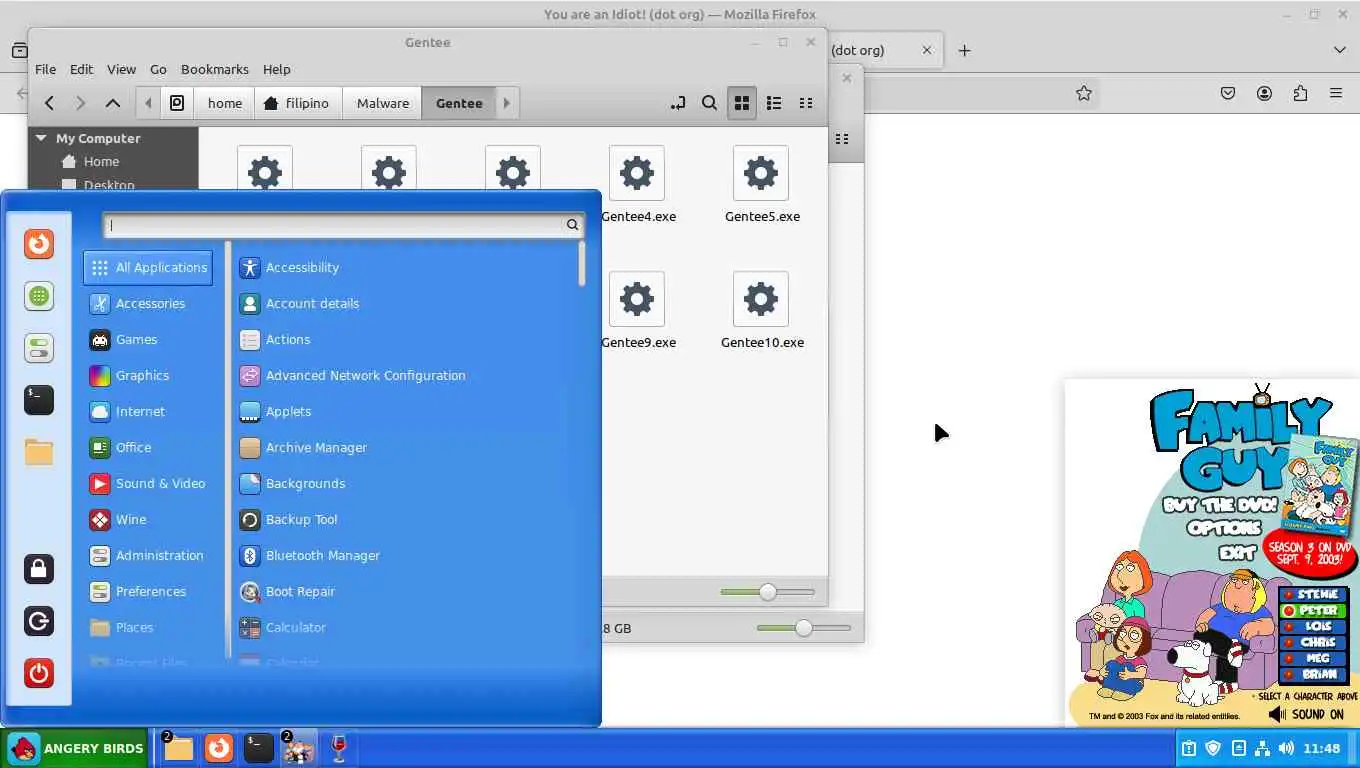1360x768 pixels.
Task: Click the Terminal icon in the taskbar
Action: (x=258, y=748)
